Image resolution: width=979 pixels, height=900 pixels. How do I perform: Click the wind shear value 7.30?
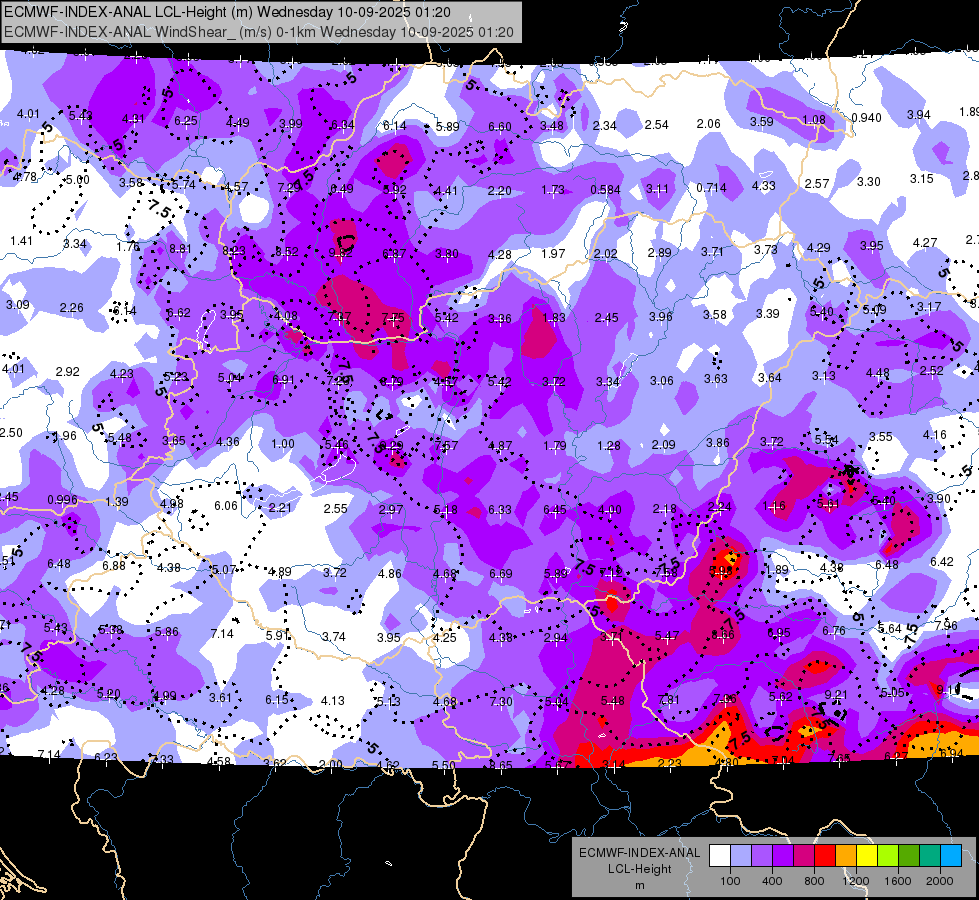[501, 701]
